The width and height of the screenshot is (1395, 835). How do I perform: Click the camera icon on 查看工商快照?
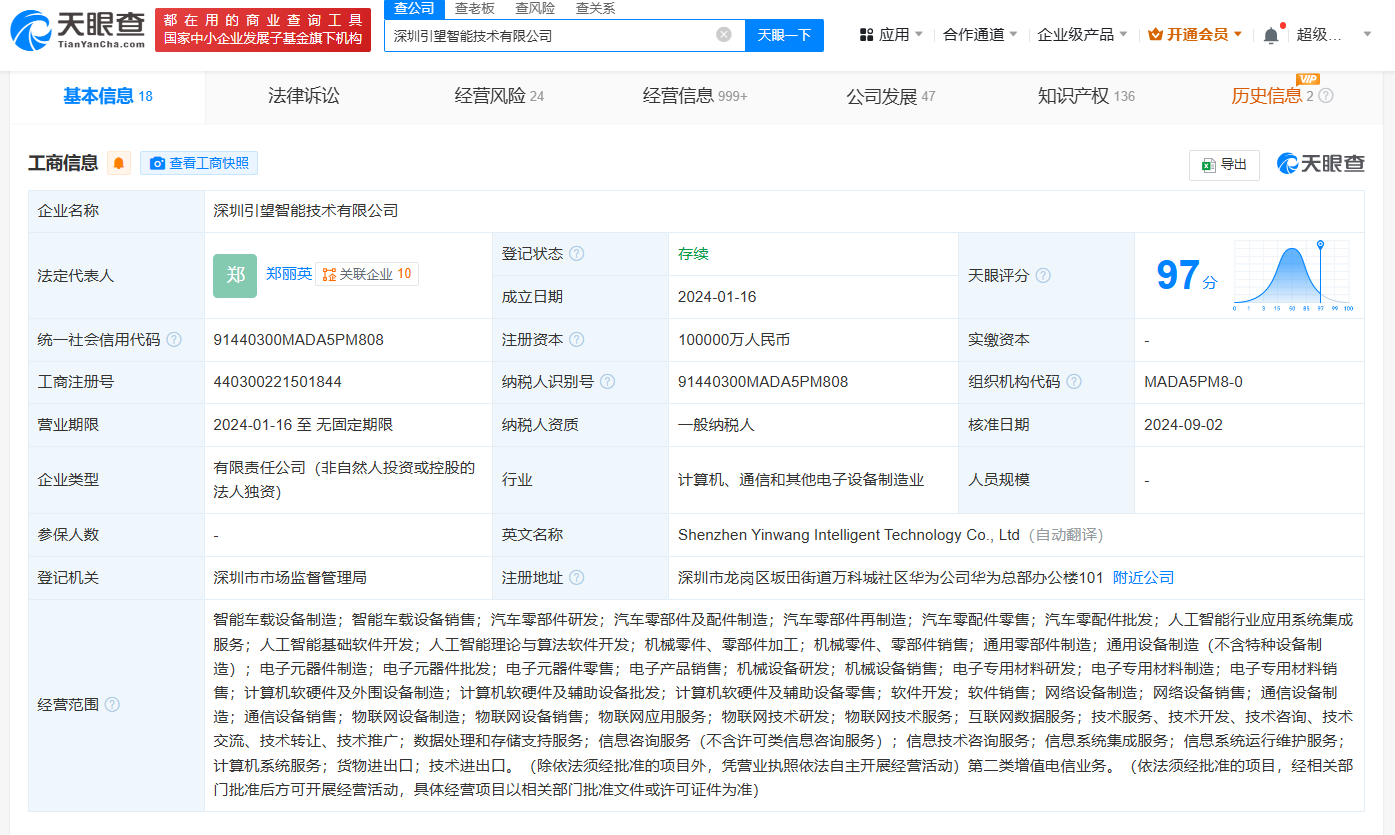(155, 163)
